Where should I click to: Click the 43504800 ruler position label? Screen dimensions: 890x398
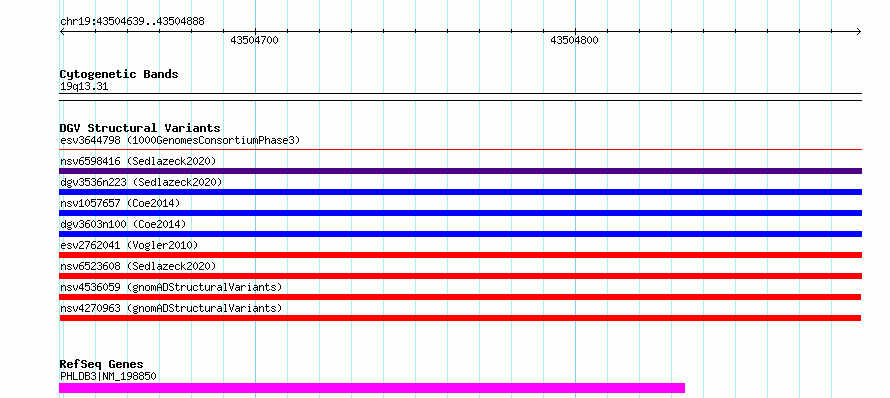click(x=574, y=40)
